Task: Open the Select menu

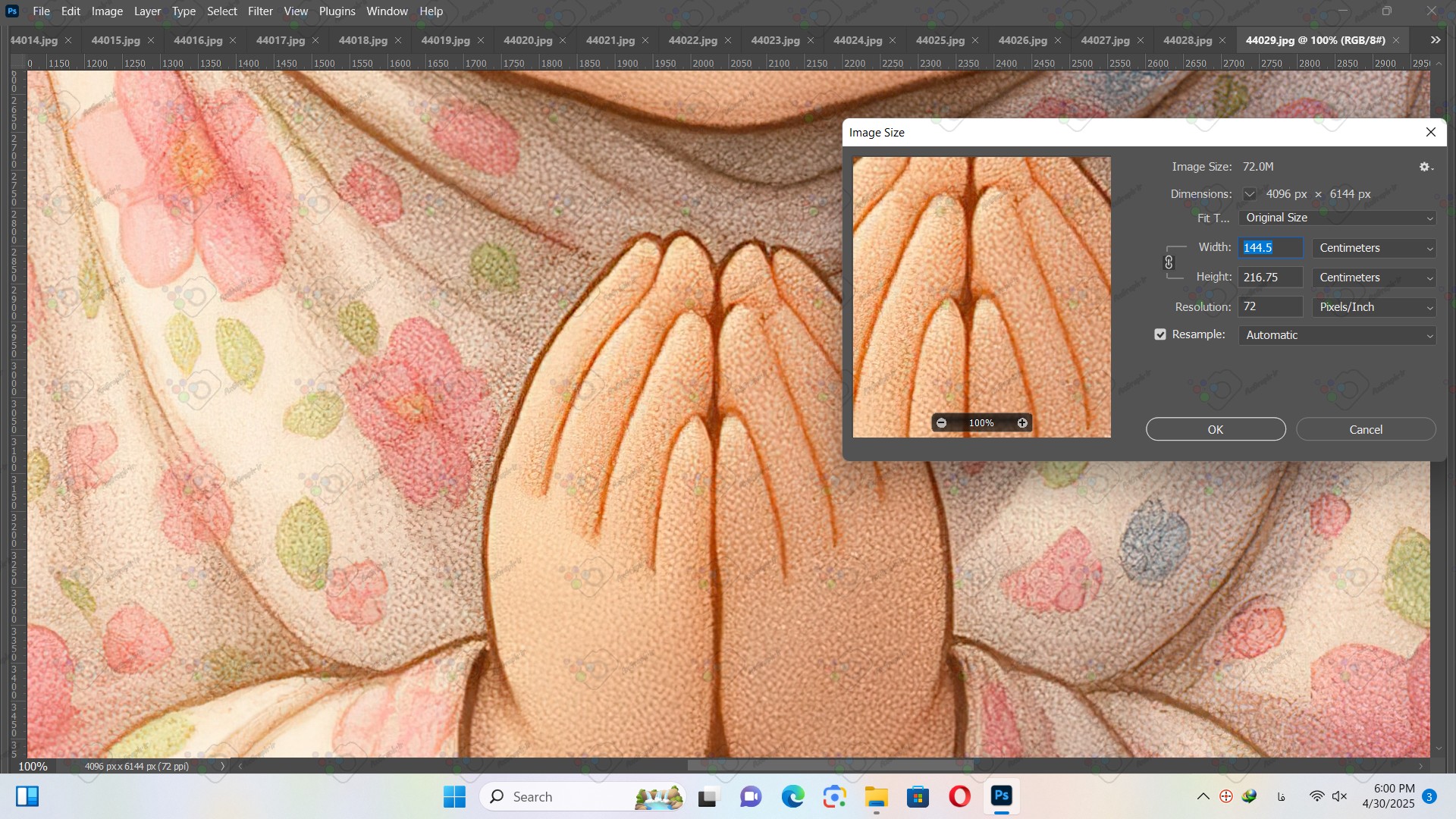Action: pos(222,11)
